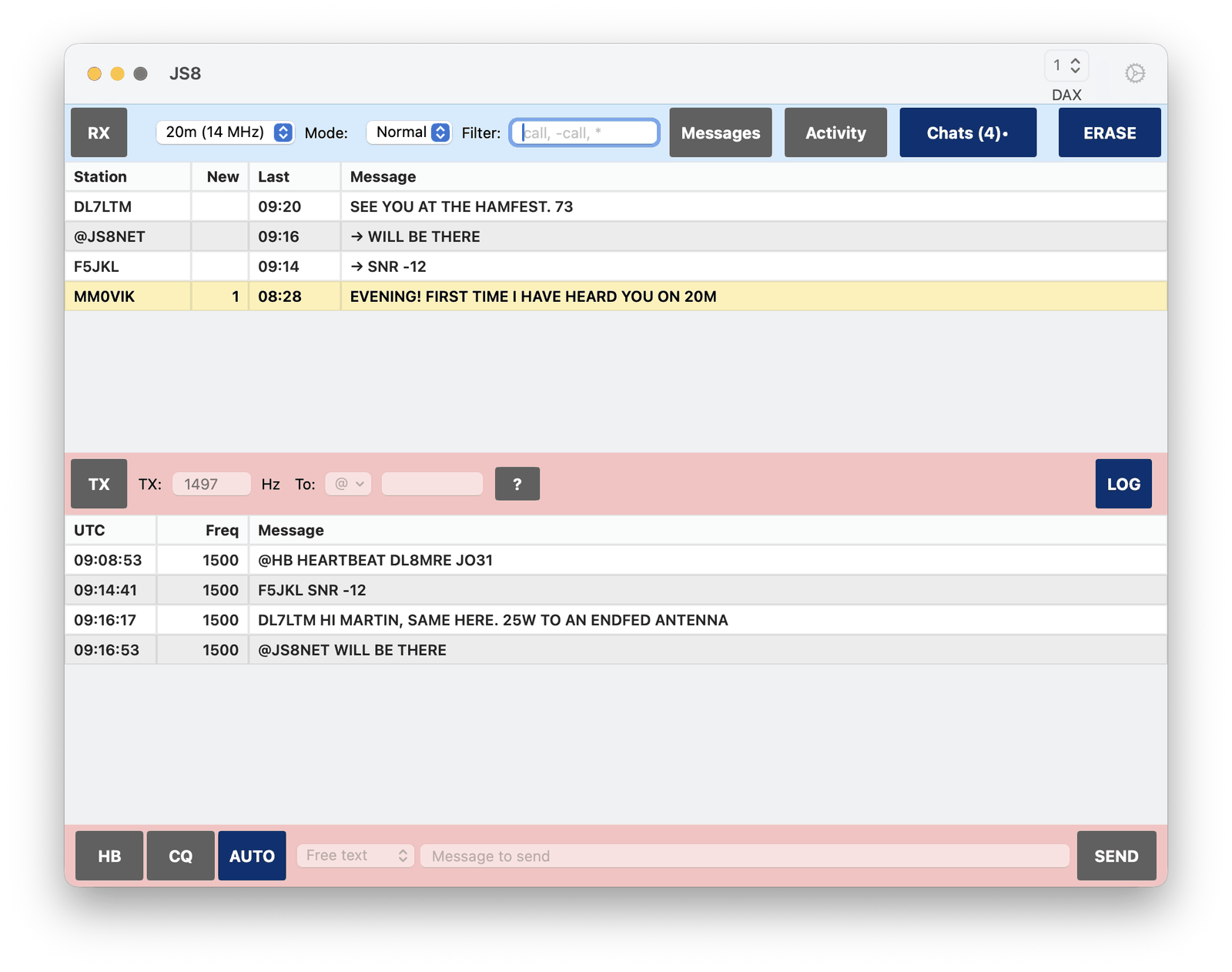Screen dimensions: 1232x972
Task: Sort by the New column header
Action: click(220, 176)
